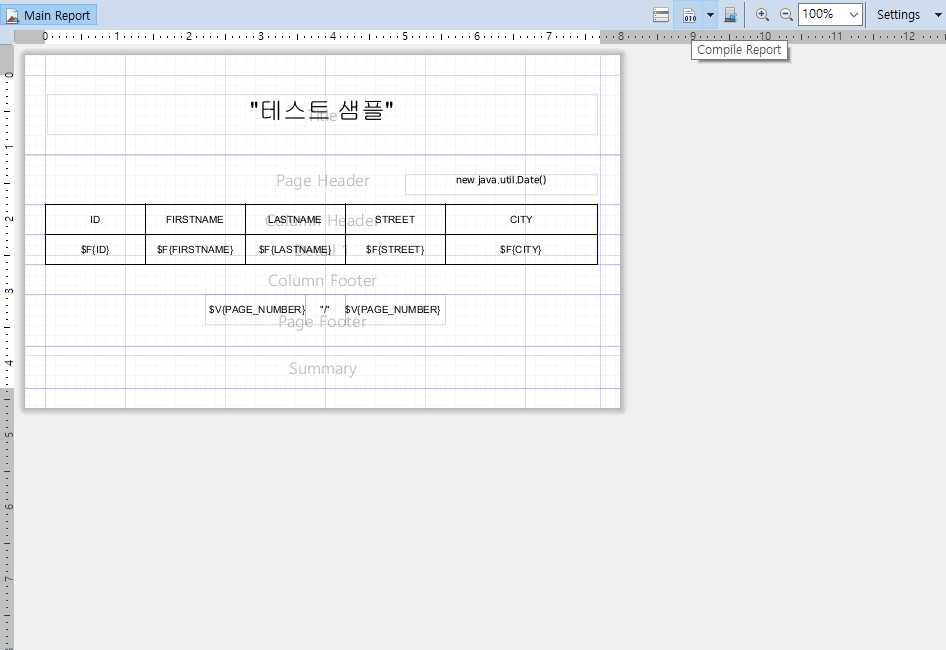This screenshot has height=650, width=946.
Task: Click the band list toolbar icon
Action: 661,14
